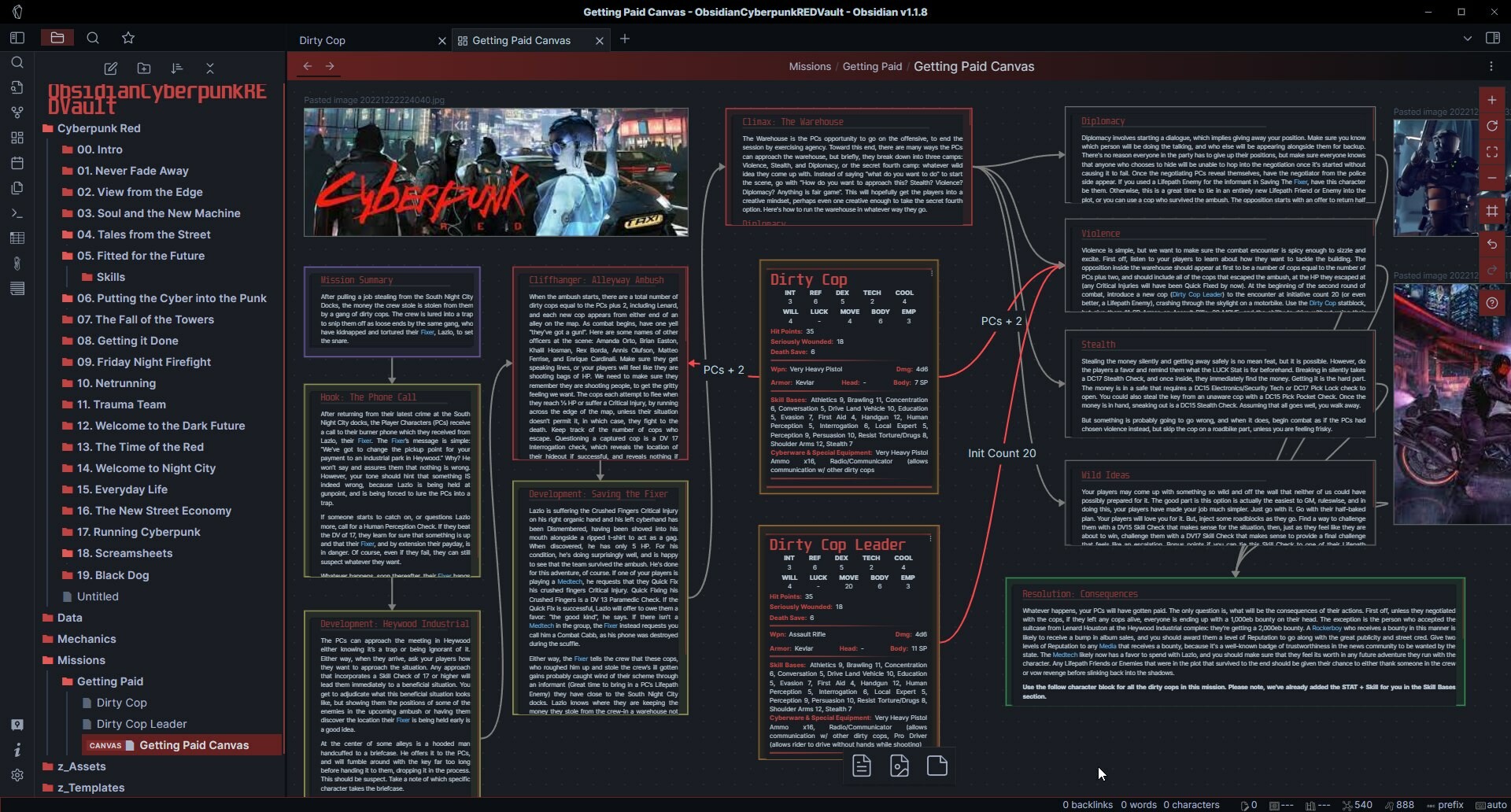Click the canvas zoom to fit icon
The height and width of the screenshot is (812, 1511).
point(1491,153)
